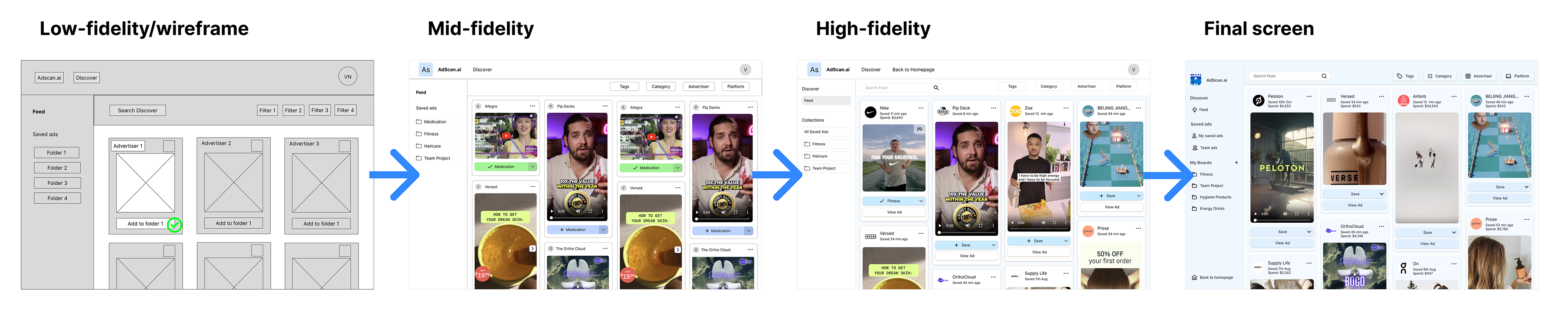Open Team ads in final screen sidebar
The width and height of the screenshot is (1568, 317).
1205,148
